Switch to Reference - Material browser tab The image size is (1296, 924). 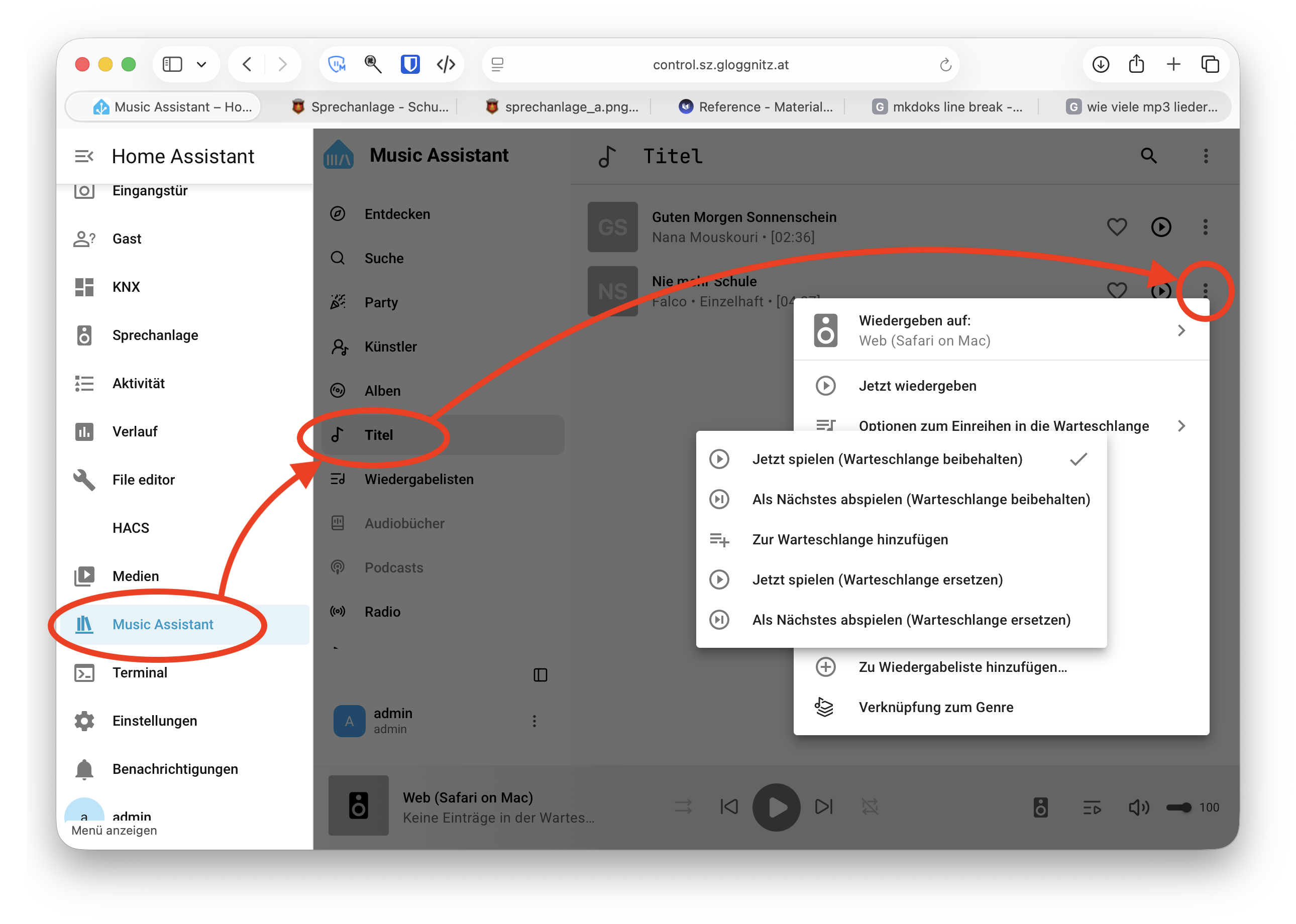[x=757, y=106]
